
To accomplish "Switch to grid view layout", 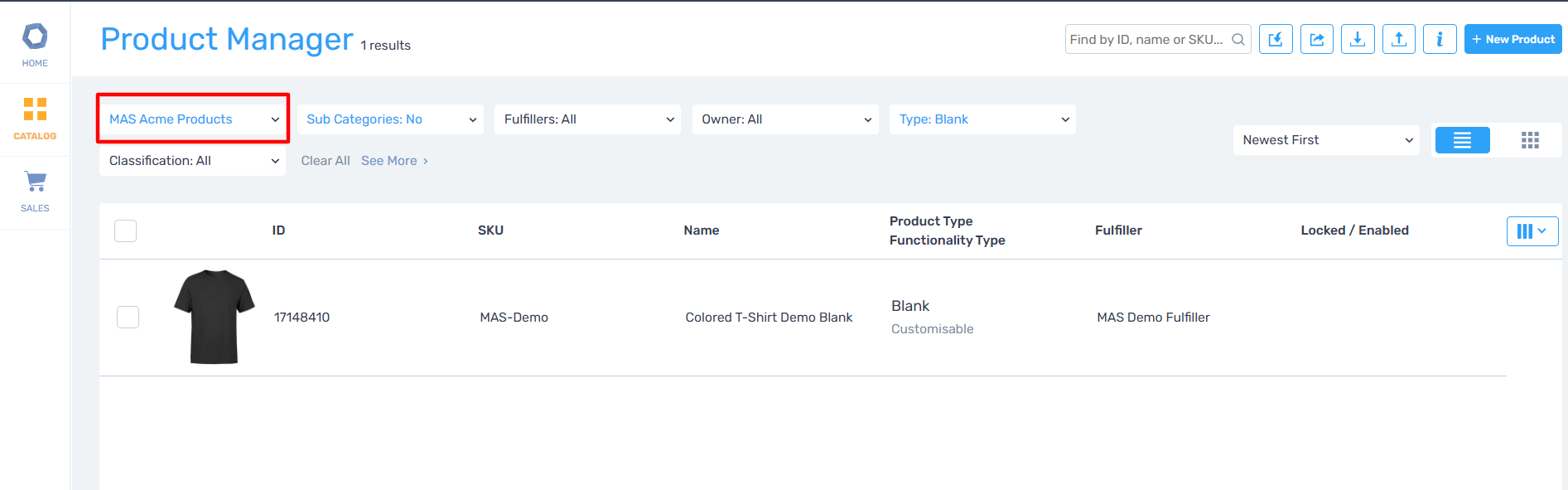I will 1529,140.
